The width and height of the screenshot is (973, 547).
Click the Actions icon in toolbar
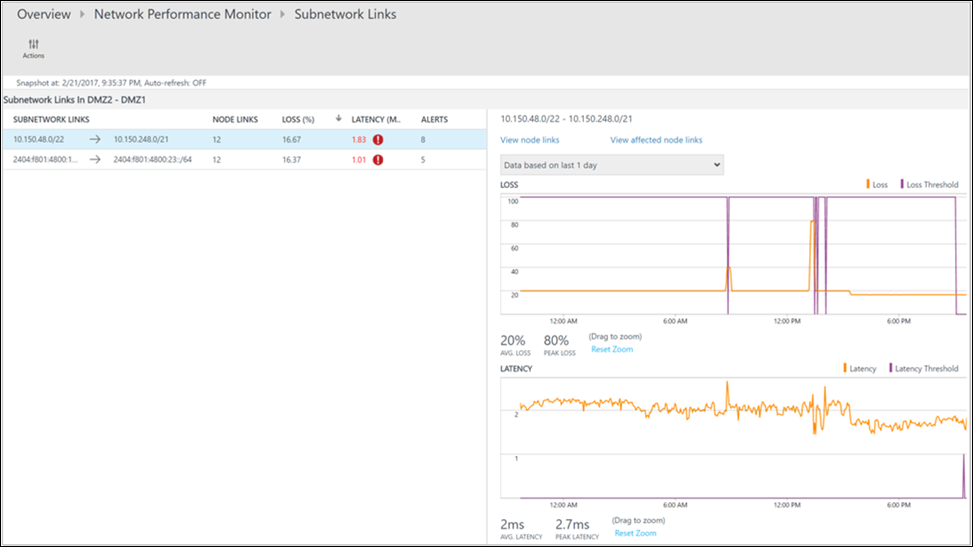(33, 46)
